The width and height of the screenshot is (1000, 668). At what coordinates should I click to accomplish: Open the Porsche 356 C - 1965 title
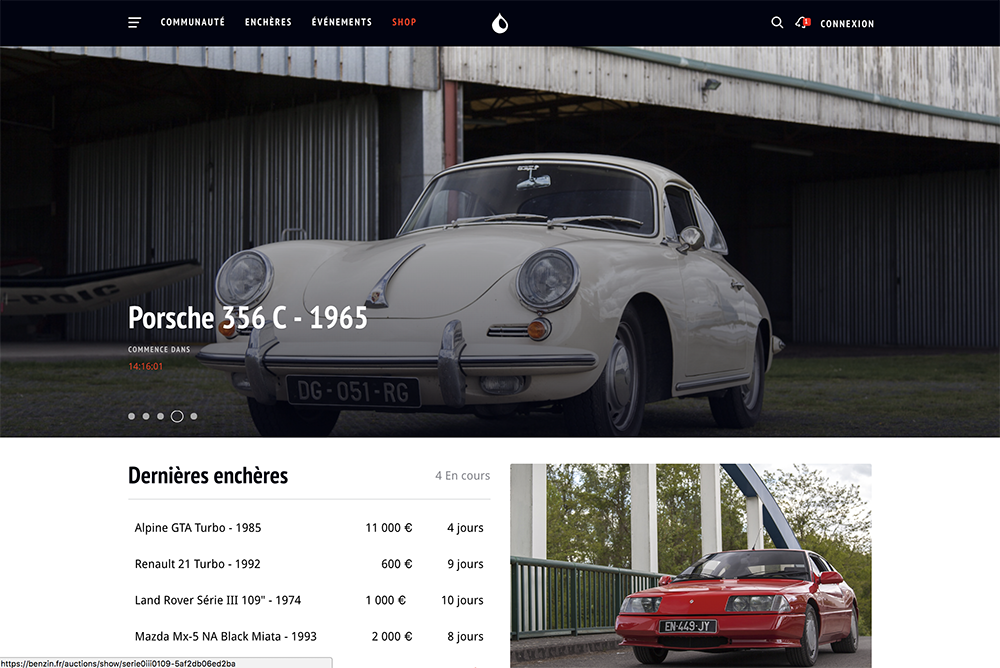[x=247, y=318]
